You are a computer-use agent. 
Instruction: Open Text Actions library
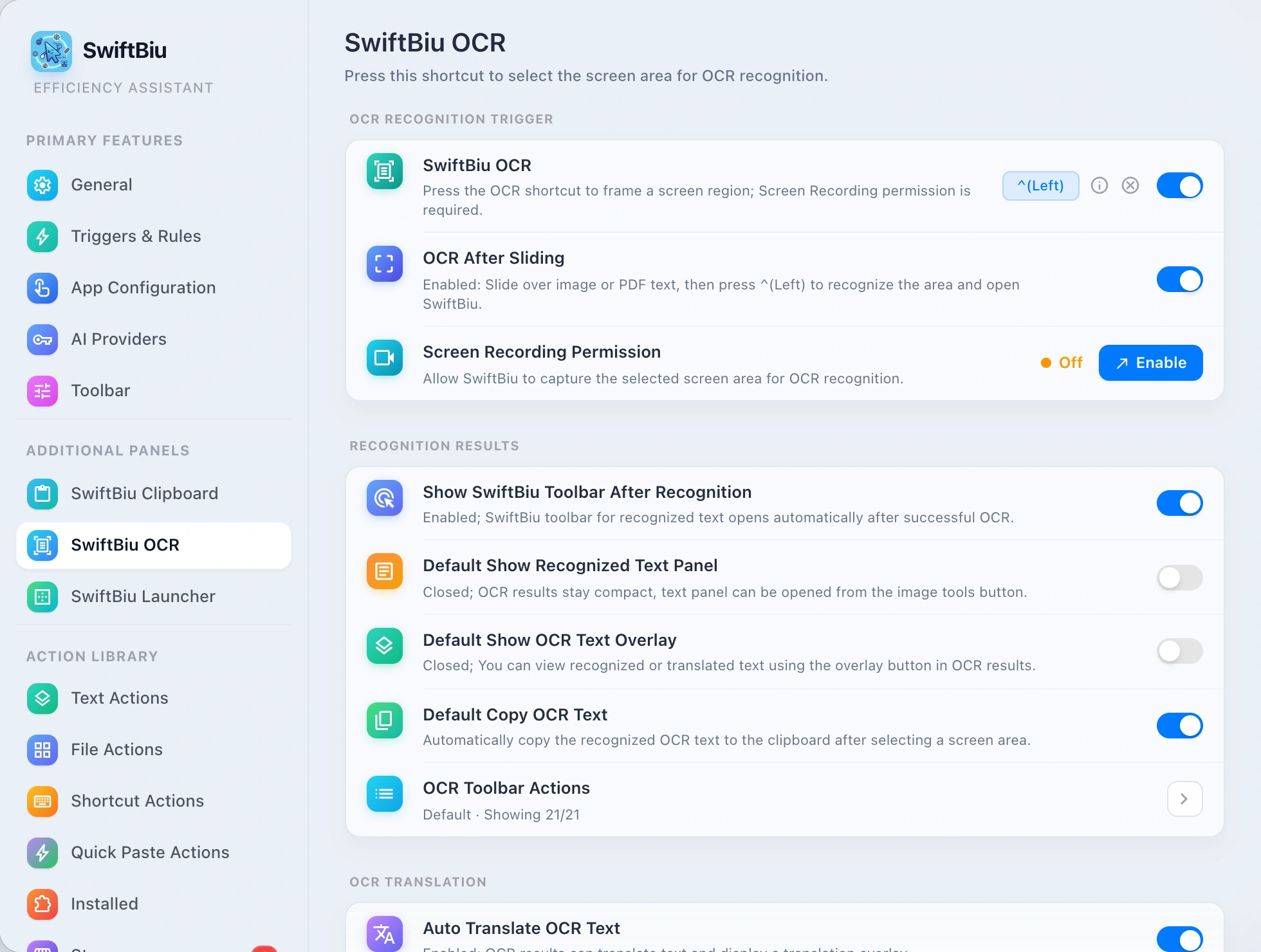tap(154, 699)
